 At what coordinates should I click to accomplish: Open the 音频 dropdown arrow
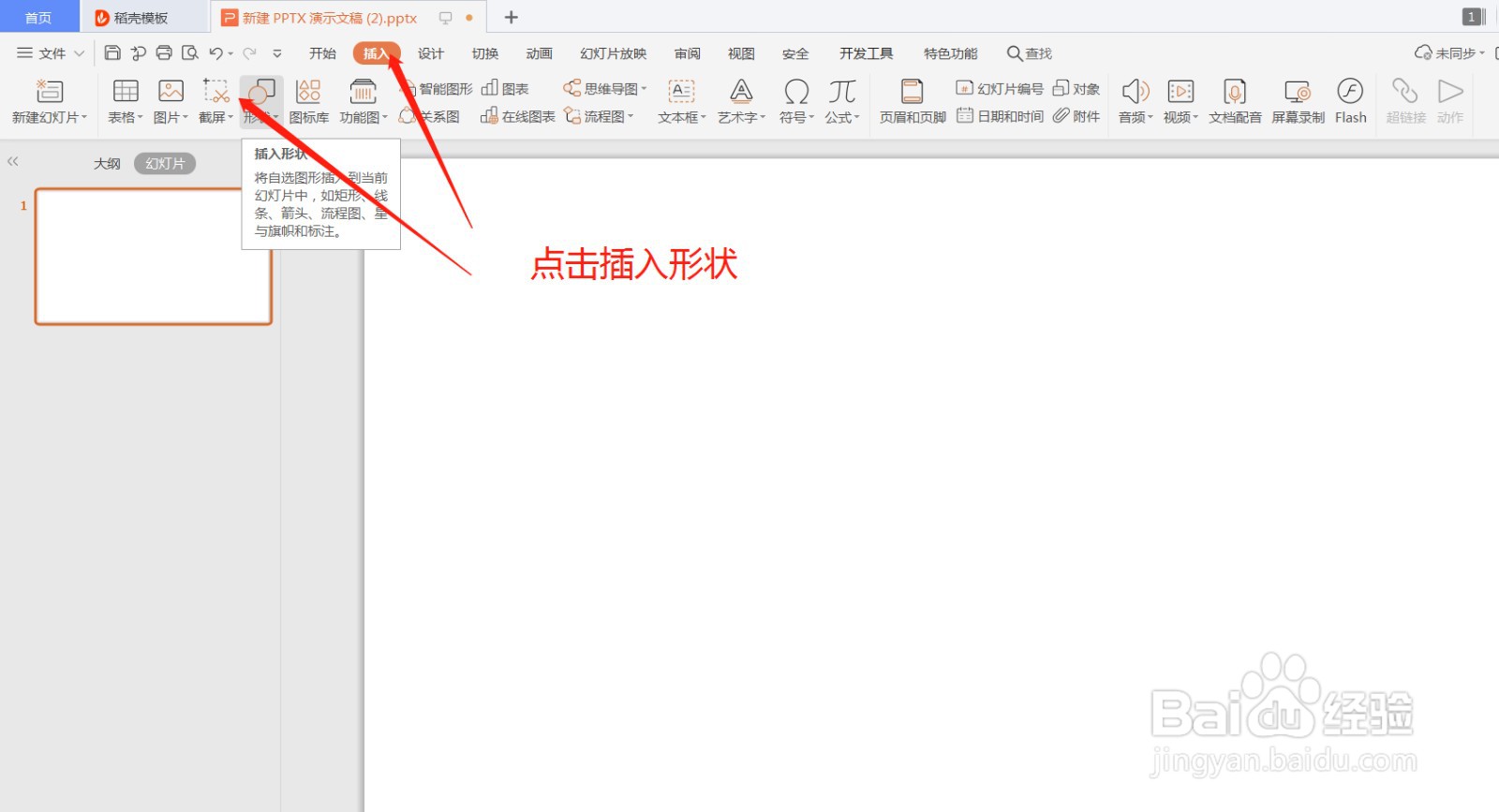pos(1150,117)
